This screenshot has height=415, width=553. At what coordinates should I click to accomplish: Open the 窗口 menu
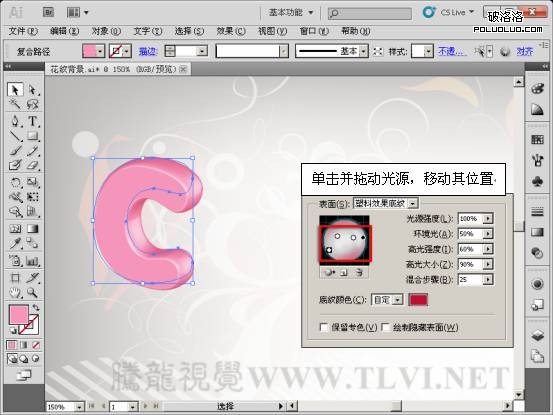tap(314, 31)
